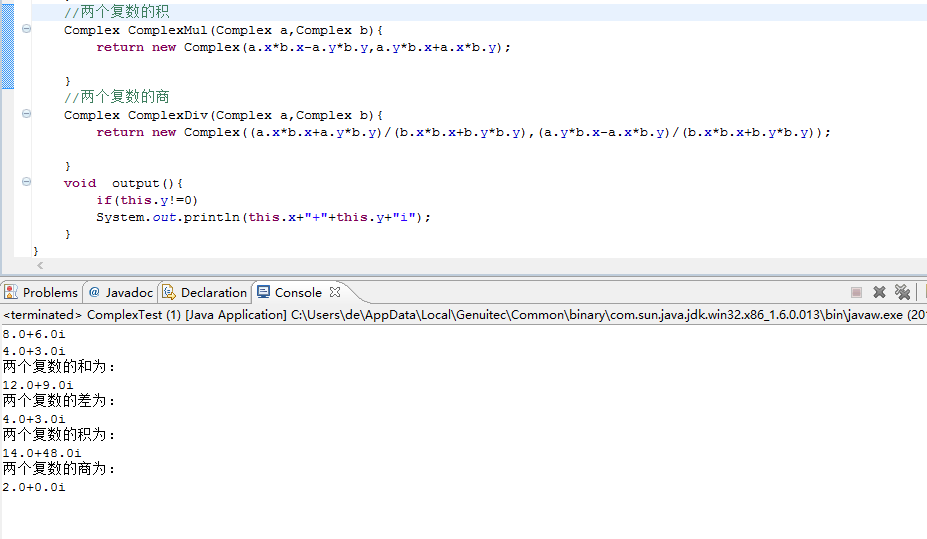
Task: Click the Terminate square icon in Console toolbar
Action: point(856,292)
